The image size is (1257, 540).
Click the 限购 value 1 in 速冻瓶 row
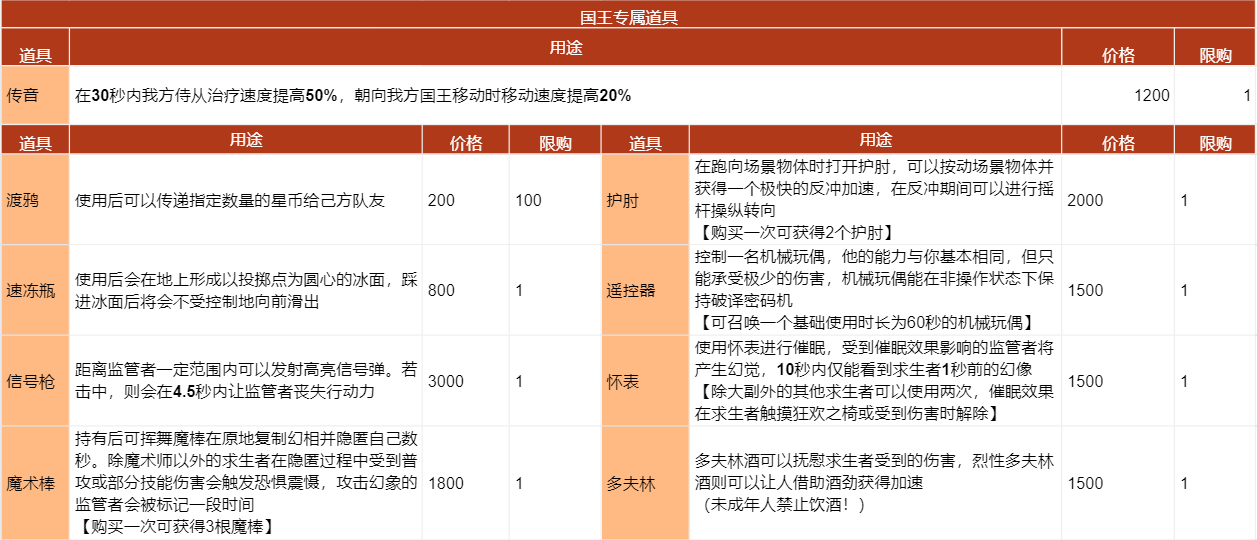coord(519,290)
